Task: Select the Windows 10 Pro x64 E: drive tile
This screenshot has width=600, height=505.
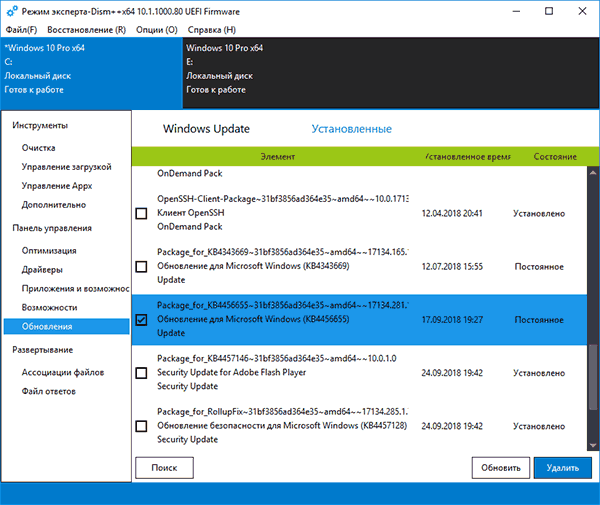Action: (391, 73)
